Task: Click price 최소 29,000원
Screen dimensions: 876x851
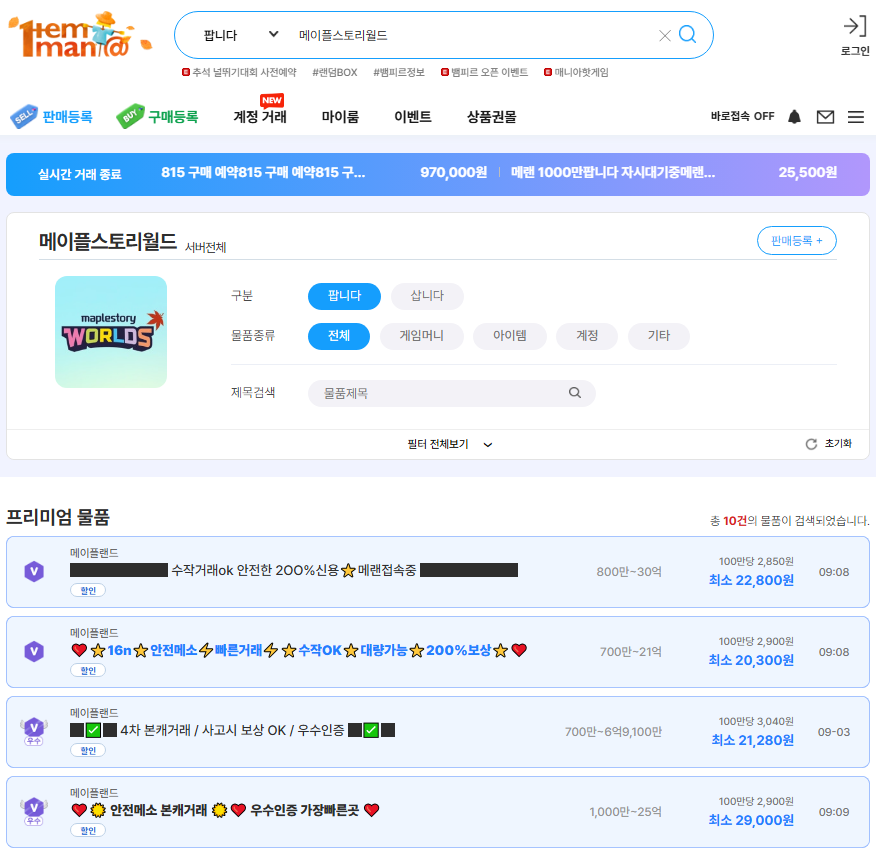Action: click(x=751, y=820)
